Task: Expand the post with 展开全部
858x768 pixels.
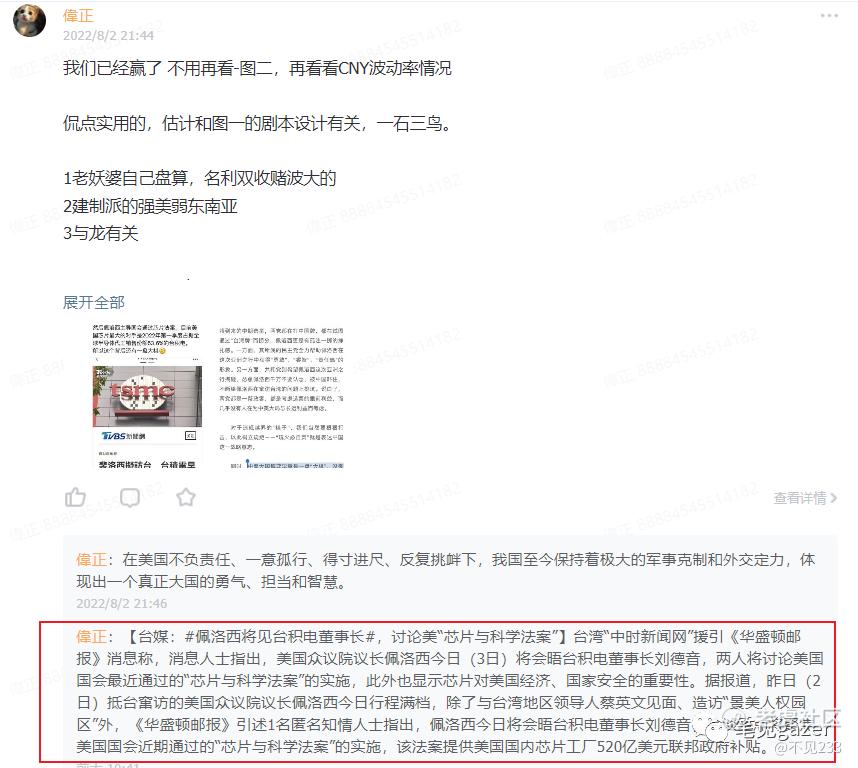Action: pyautogui.click(x=94, y=302)
